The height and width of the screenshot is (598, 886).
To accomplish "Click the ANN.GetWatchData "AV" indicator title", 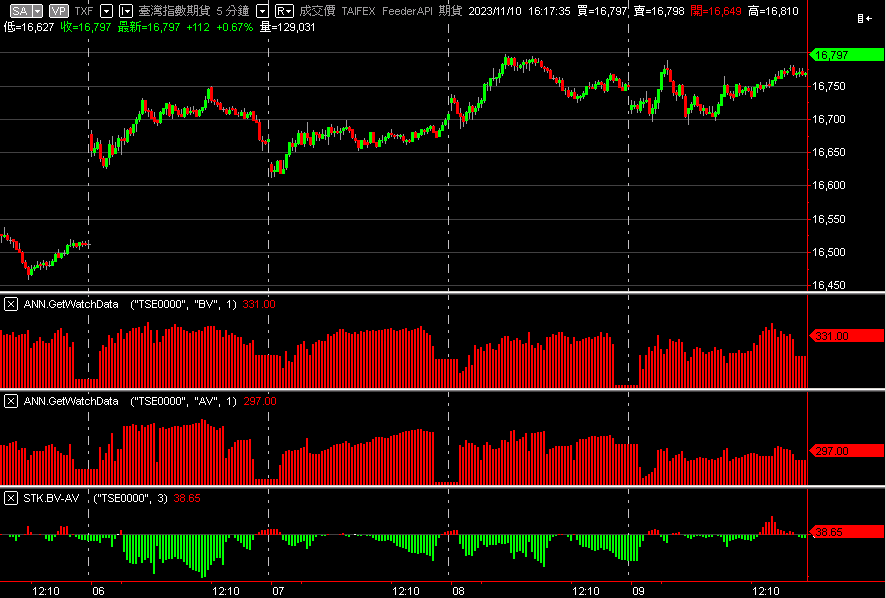I will pos(130,401).
